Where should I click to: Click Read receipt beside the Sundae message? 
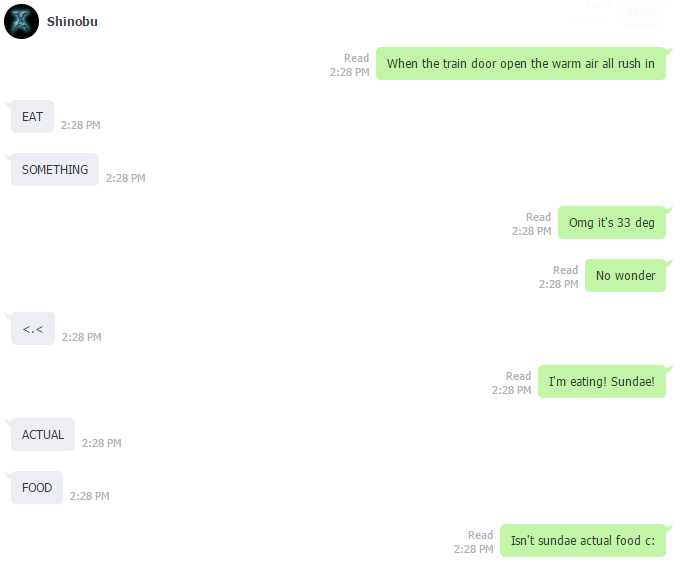coord(519,376)
